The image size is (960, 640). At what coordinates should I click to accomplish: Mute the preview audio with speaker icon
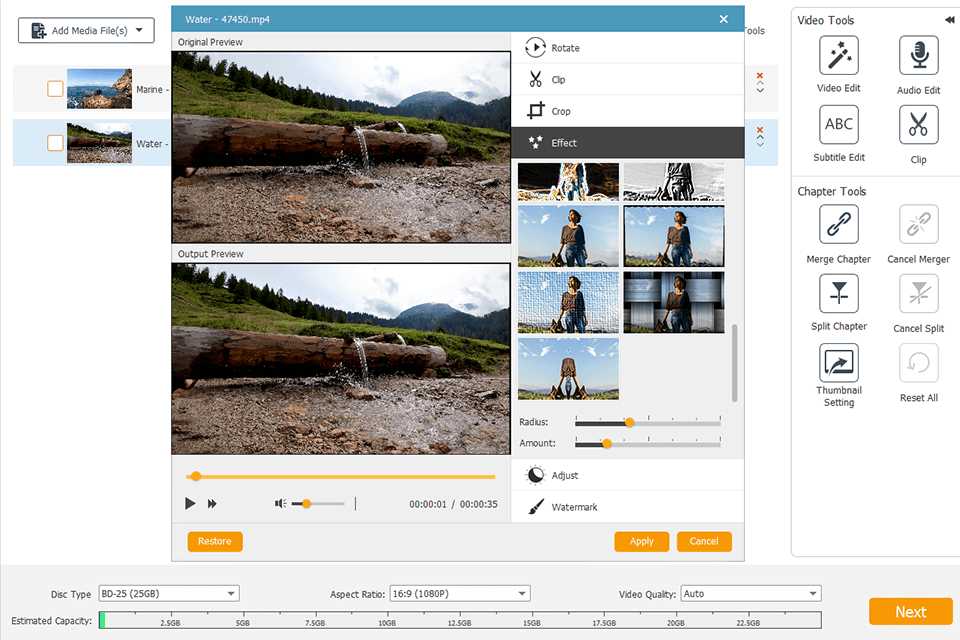tap(280, 503)
